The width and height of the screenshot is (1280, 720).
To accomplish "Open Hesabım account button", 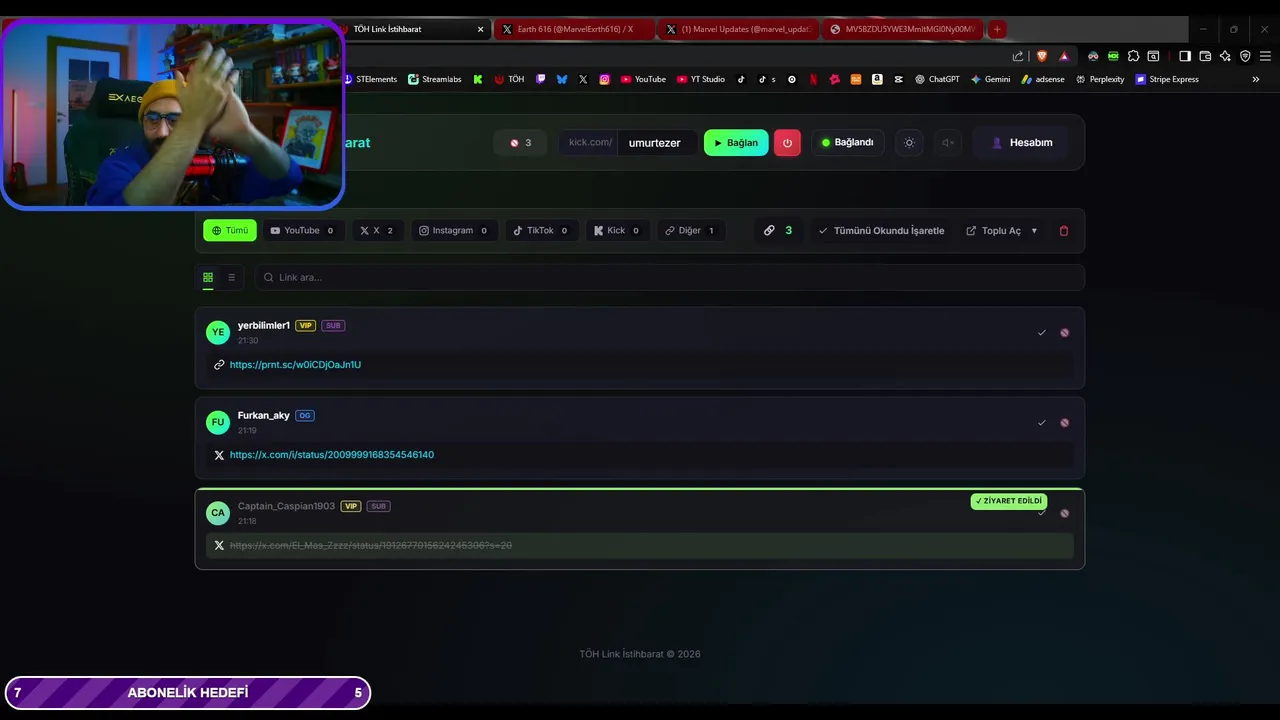I will [x=1021, y=143].
